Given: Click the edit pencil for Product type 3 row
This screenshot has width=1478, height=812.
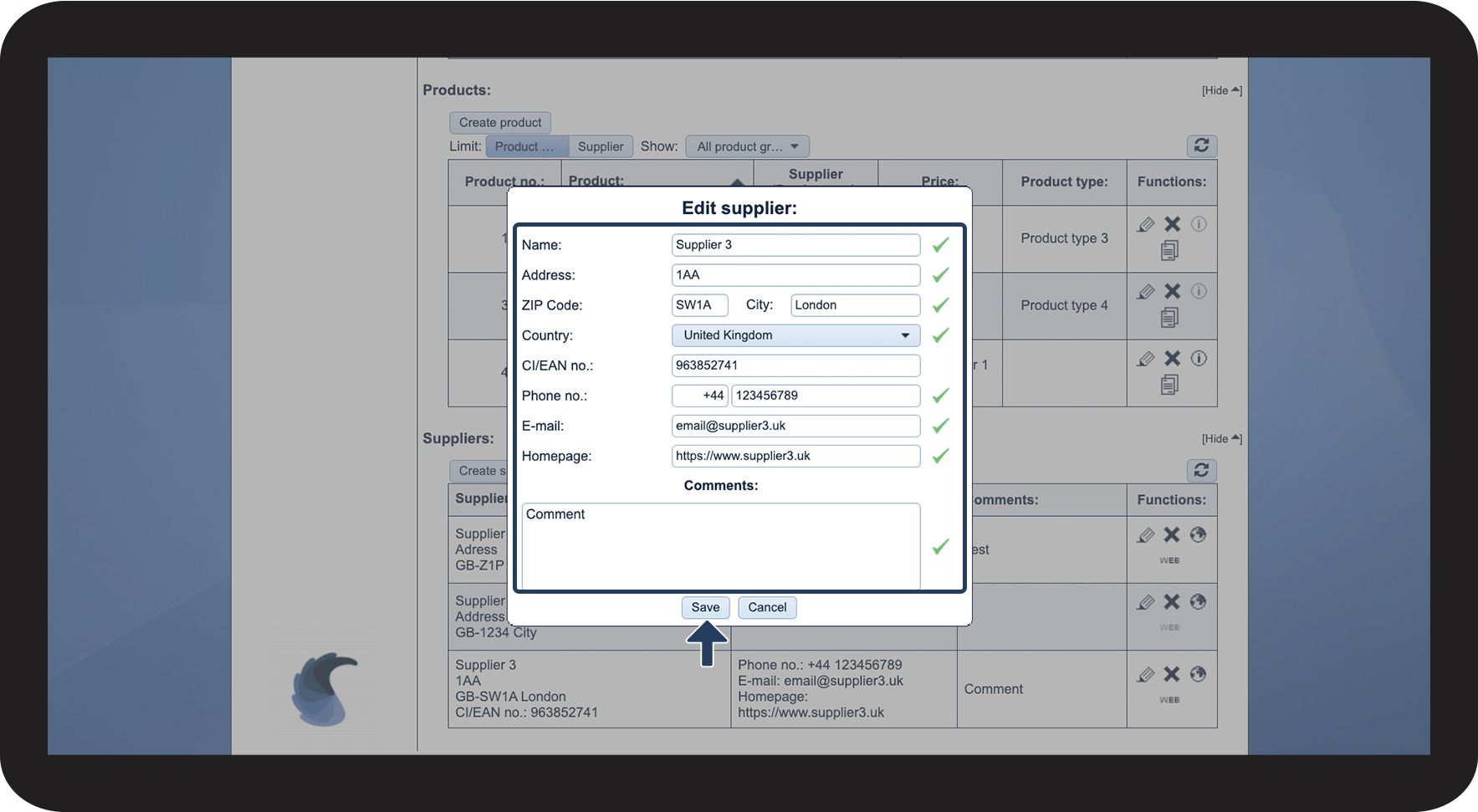Looking at the screenshot, I should [1146, 225].
